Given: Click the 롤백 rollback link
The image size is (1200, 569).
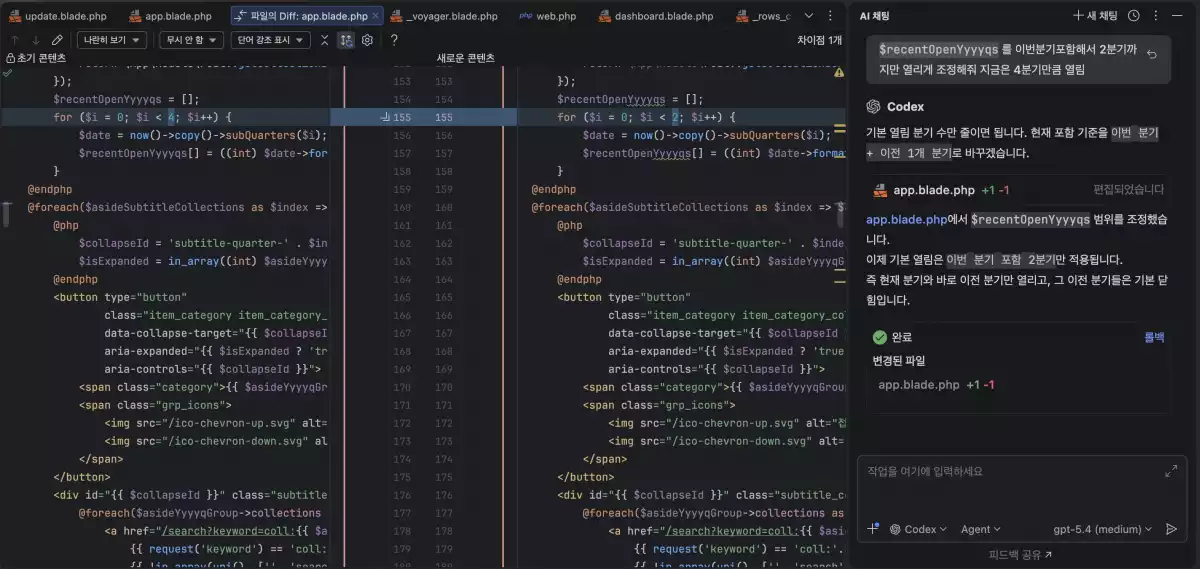Looking at the screenshot, I should tap(1153, 338).
